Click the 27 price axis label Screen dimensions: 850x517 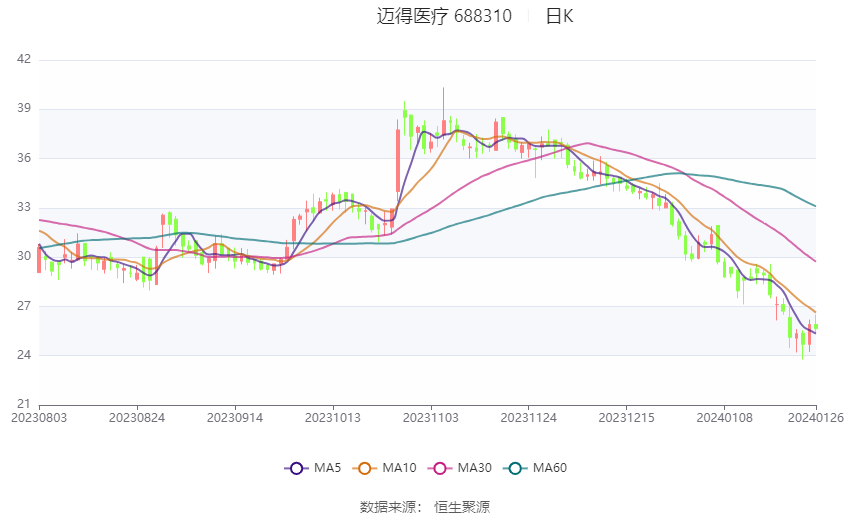24,306
